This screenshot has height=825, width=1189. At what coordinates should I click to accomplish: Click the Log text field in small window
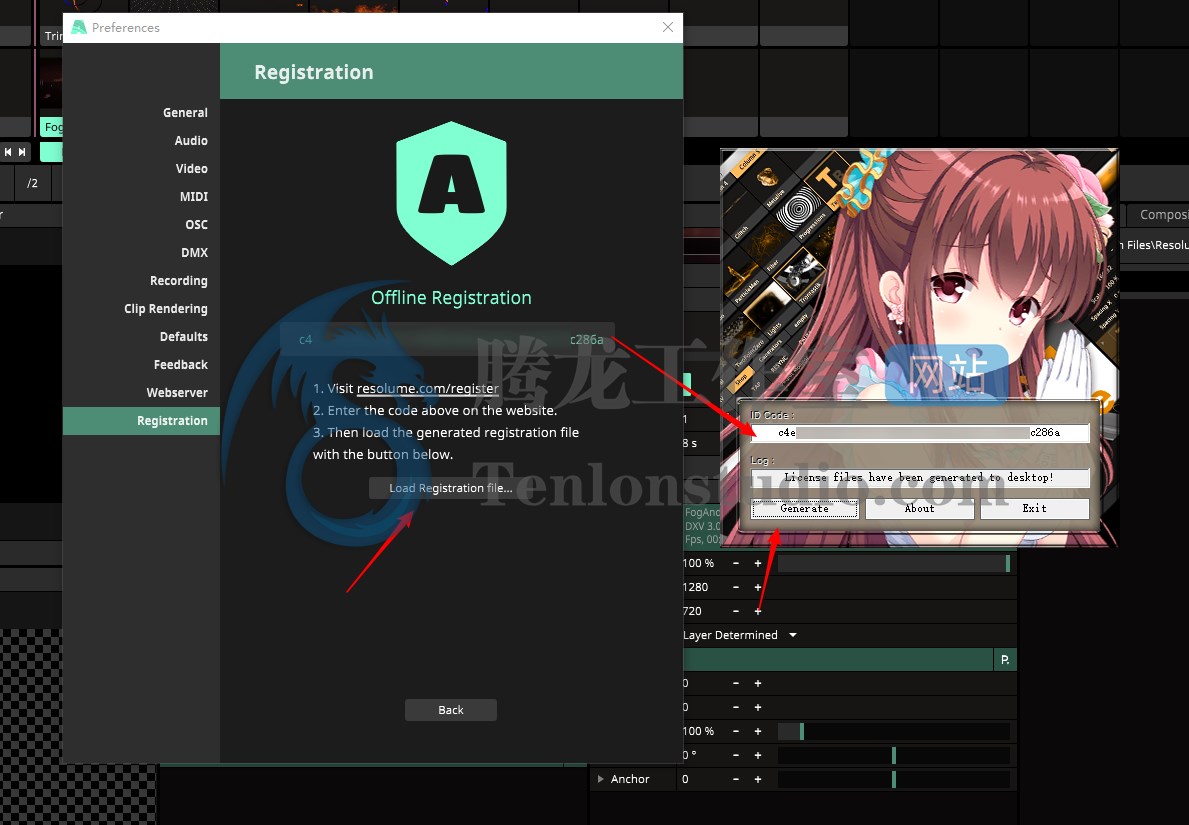coord(920,478)
